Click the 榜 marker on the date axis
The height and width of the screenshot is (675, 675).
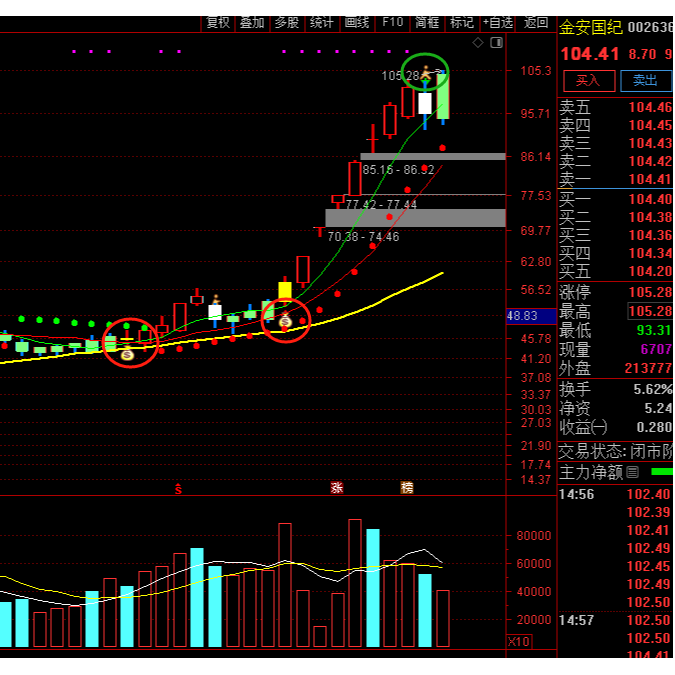click(407, 488)
